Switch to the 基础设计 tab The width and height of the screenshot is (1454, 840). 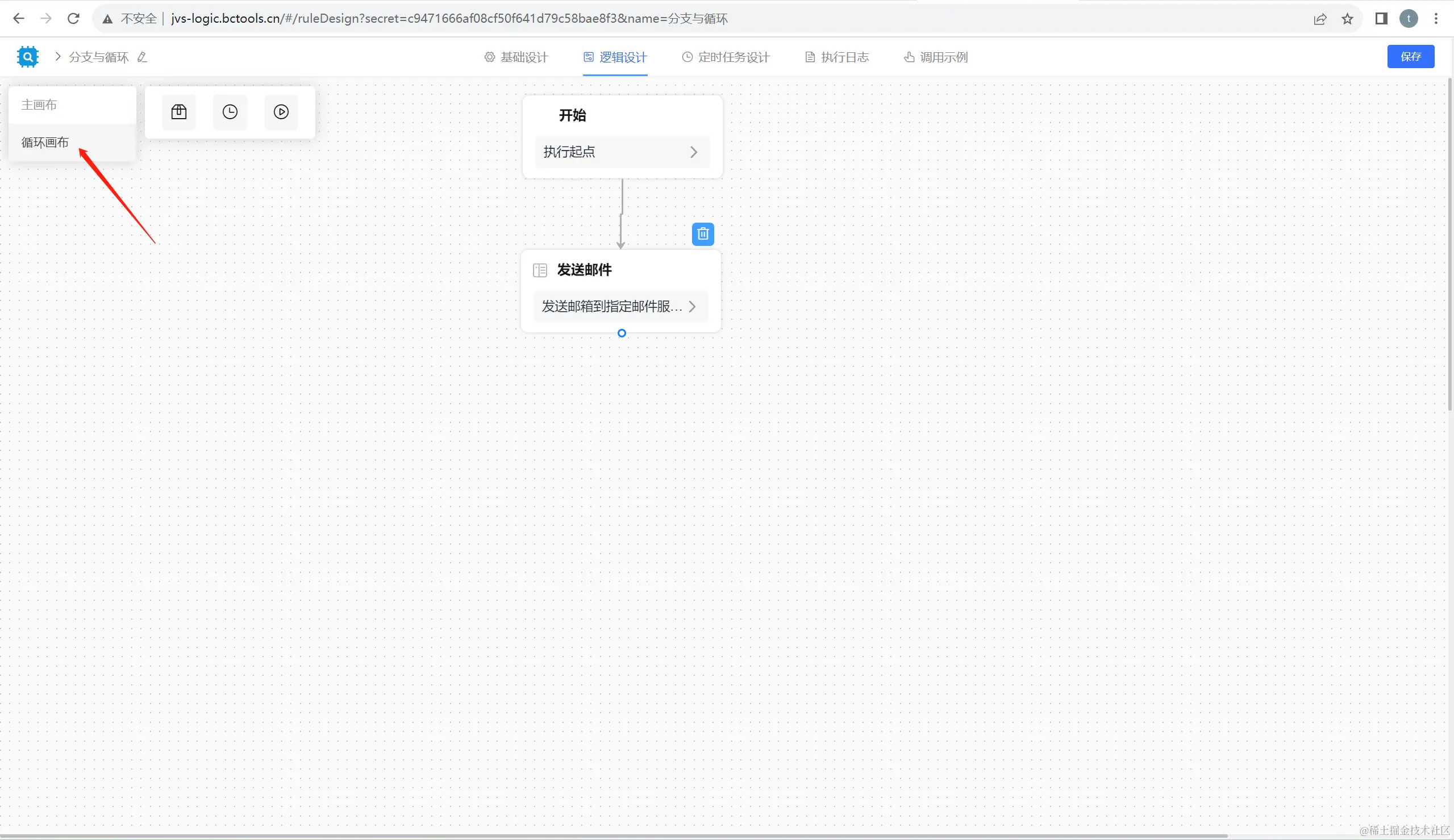[x=516, y=57]
